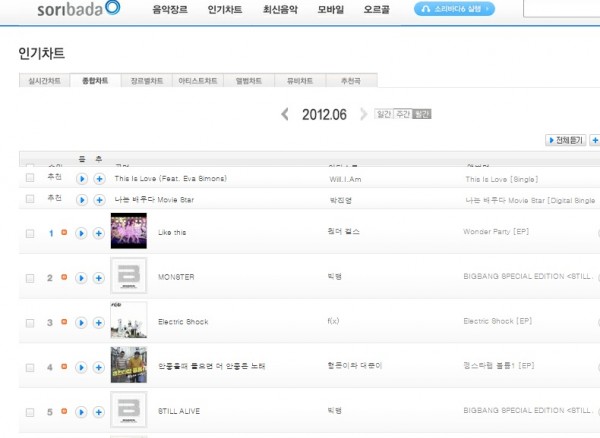Image resolution: width=600 pixels, height=438 pixels.
Task: Switch to 앨범차트 tab
Action: click(249, 81)
